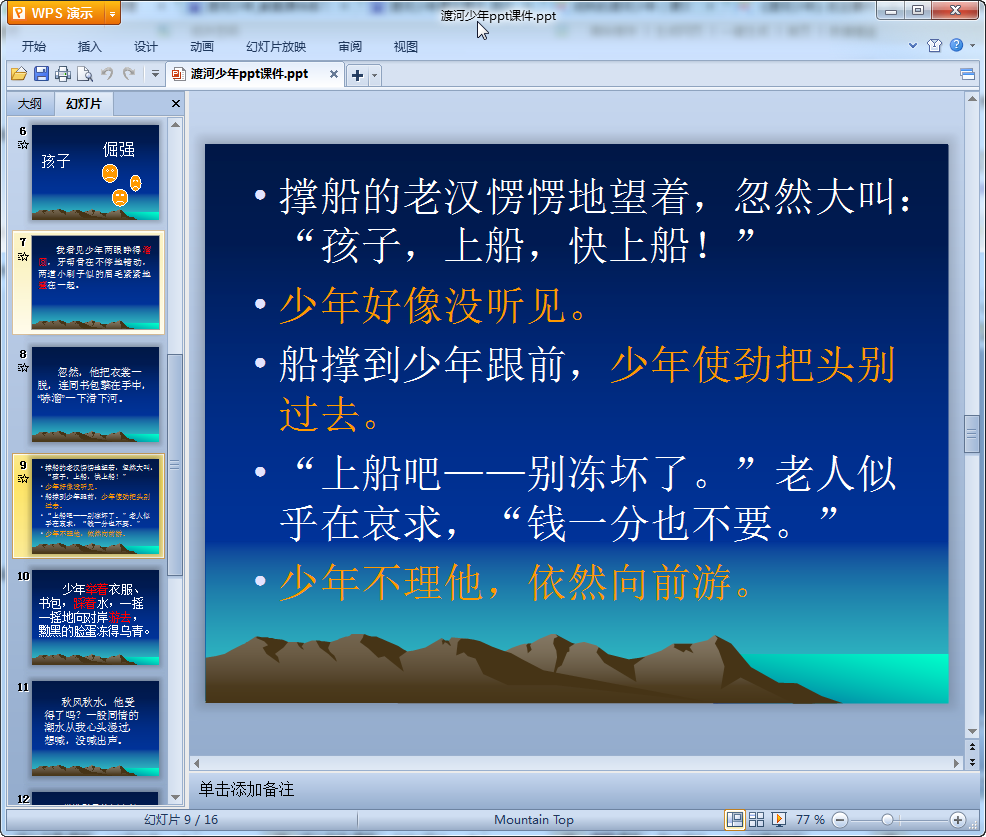Open the 插入 ribbon tab
The width and height of the screenshot is (986, 837).
coord(89,47)
